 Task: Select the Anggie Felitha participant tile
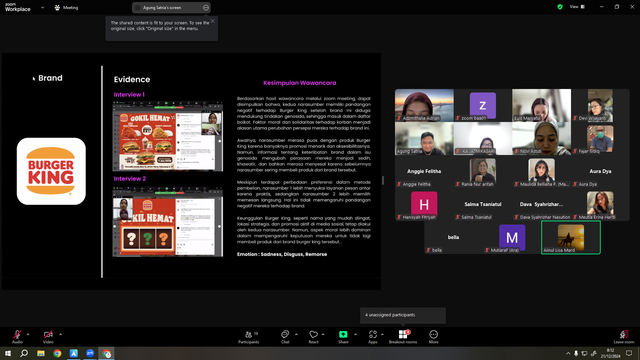point(424,171)
